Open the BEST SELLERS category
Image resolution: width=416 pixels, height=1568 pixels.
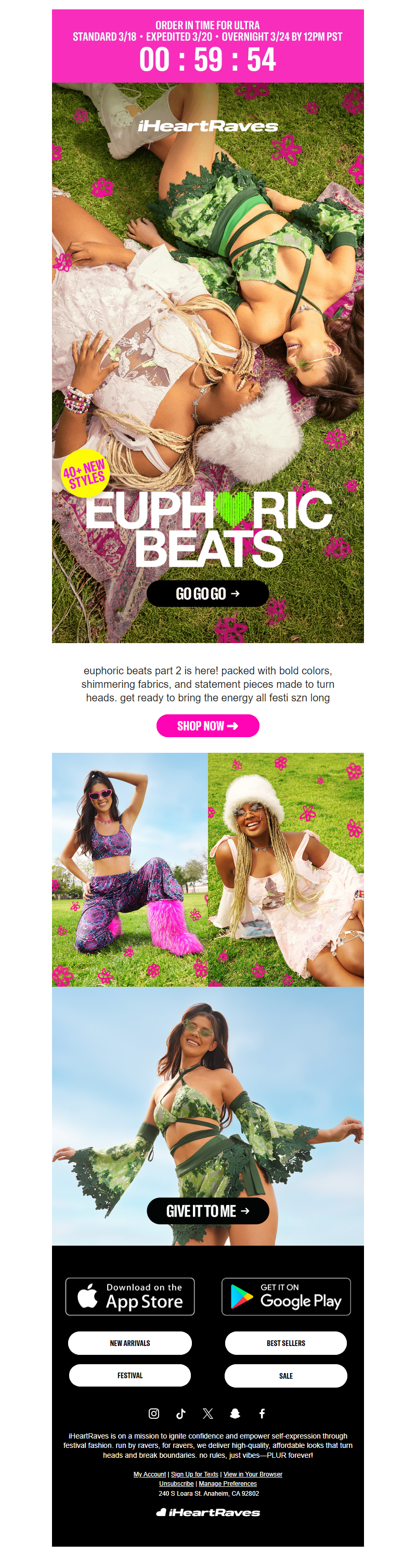pos(285,1343)
